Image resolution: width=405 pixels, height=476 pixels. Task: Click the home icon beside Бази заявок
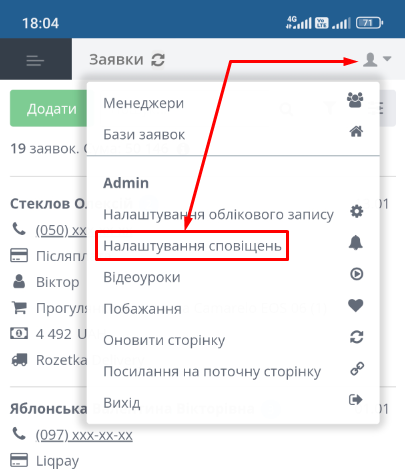click(x=356, y=131)
